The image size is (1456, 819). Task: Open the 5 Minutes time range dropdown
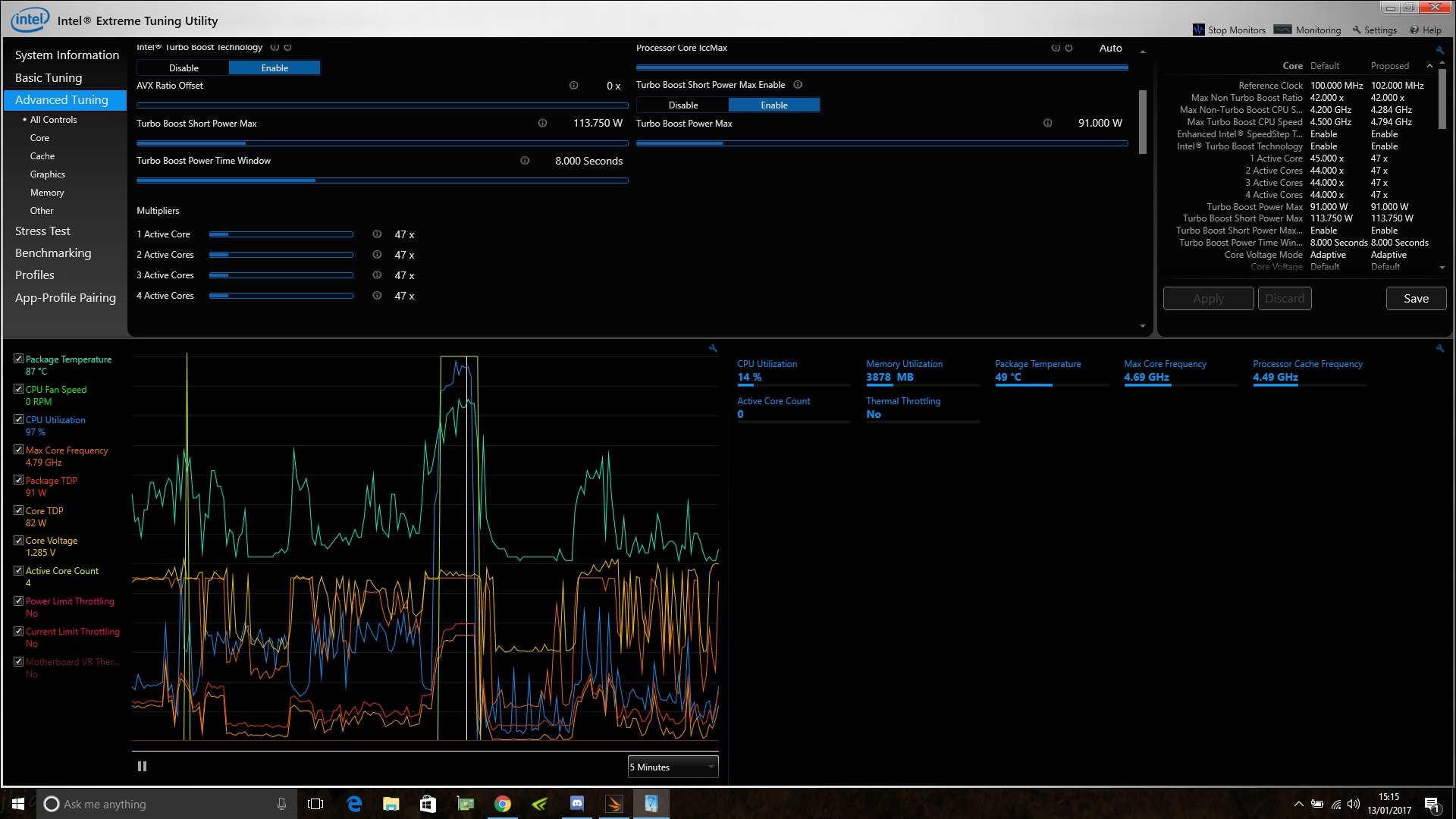click(x=673, y=767)
